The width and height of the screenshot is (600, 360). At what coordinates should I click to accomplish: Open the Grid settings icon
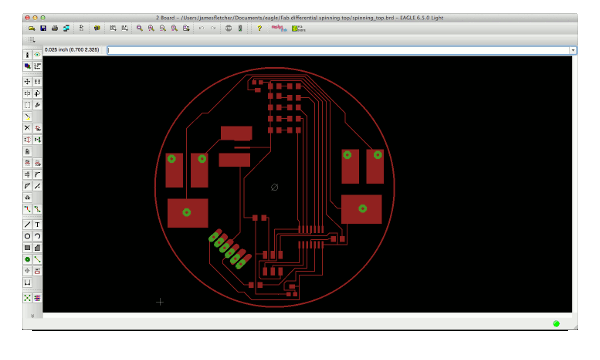point(32,40)
